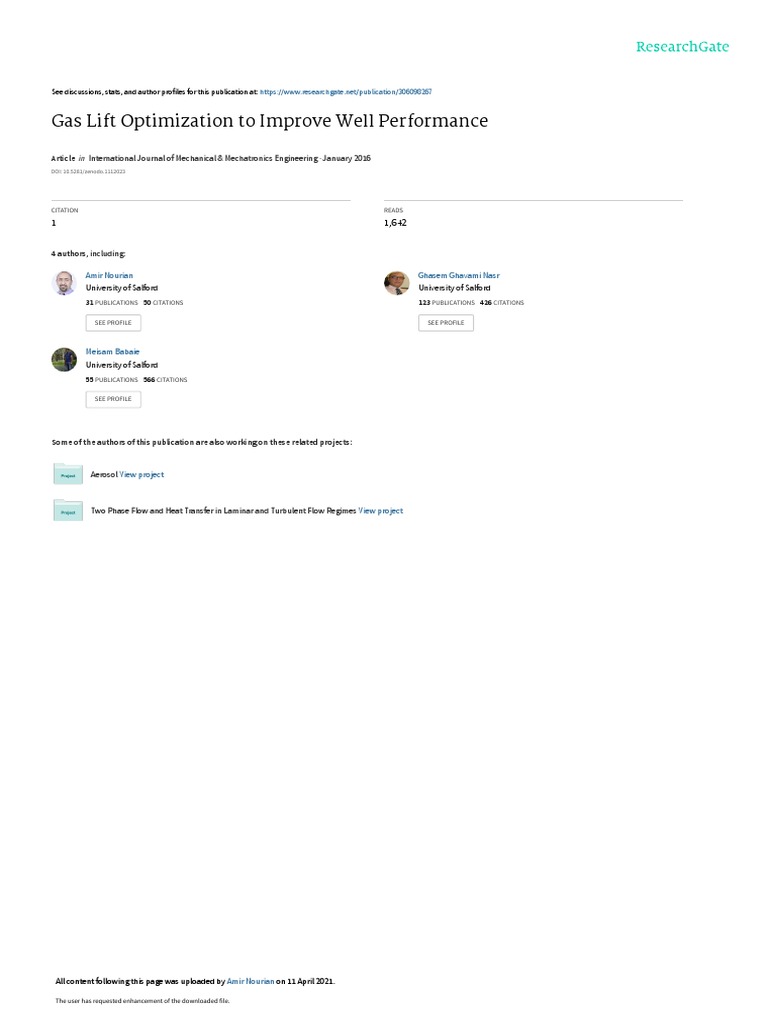Click Amir Nourian's profile photo
768x1024 pixels.
coord(64,283)
